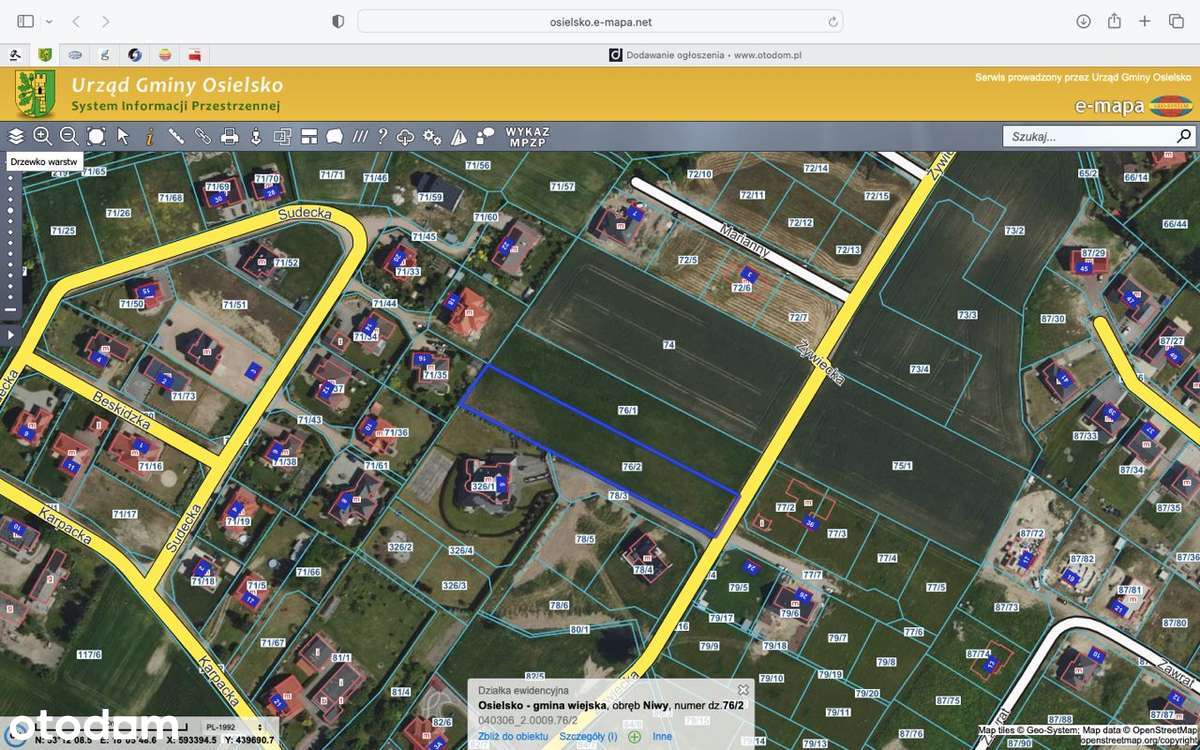Open map settings gears icon
This screenshot has height=750, width=1200.
(432, 136)
